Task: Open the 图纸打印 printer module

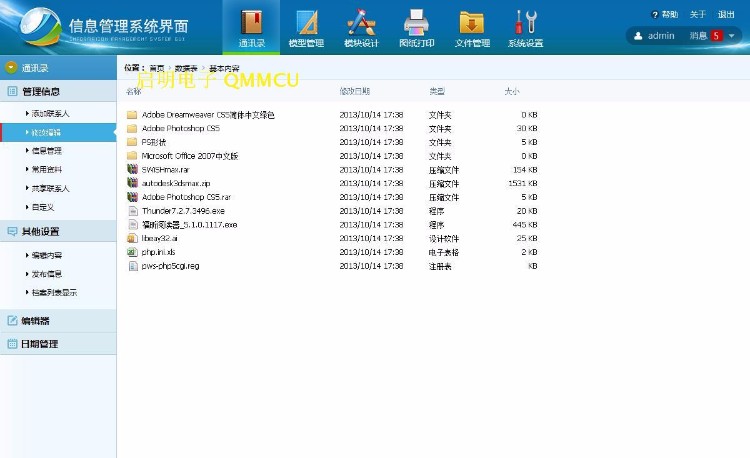Action: (x=417, y=28)
